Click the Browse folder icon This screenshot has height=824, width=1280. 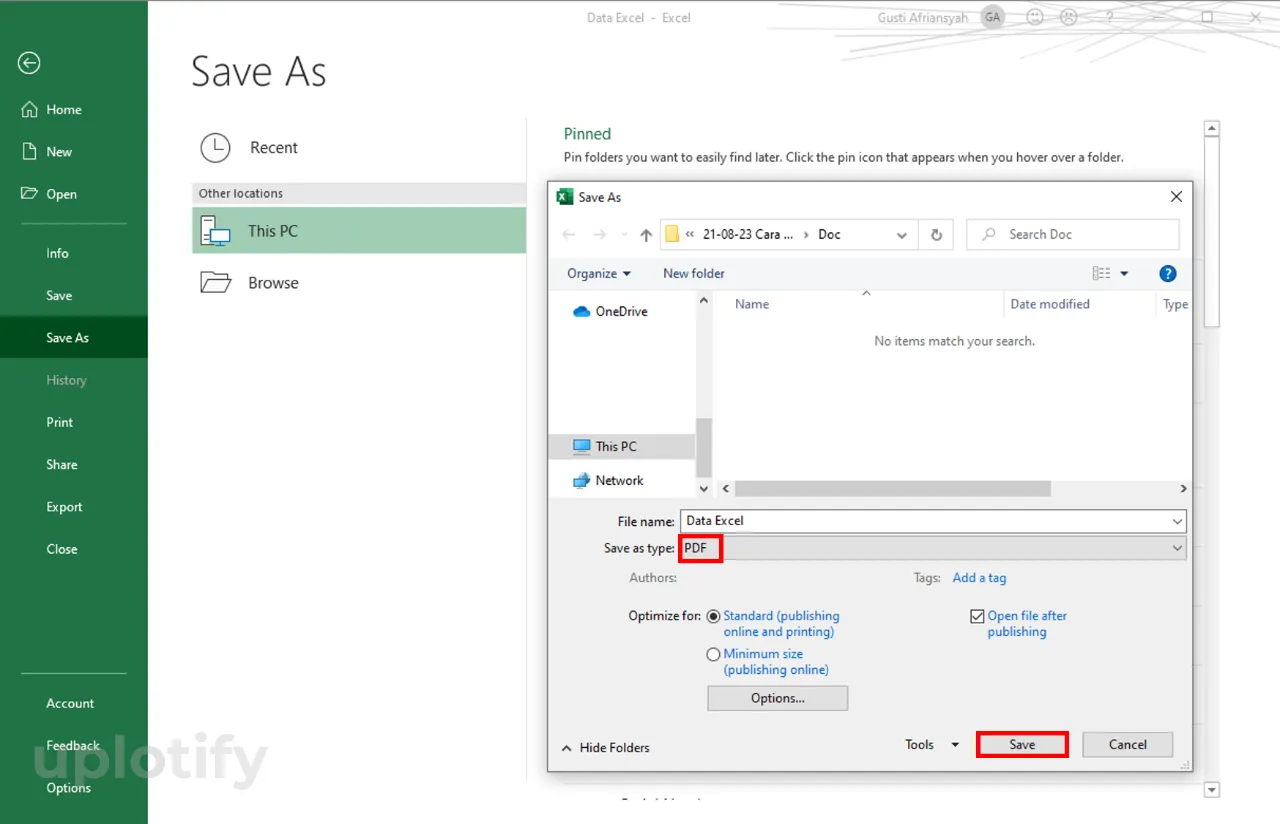(x=215, y=283)
